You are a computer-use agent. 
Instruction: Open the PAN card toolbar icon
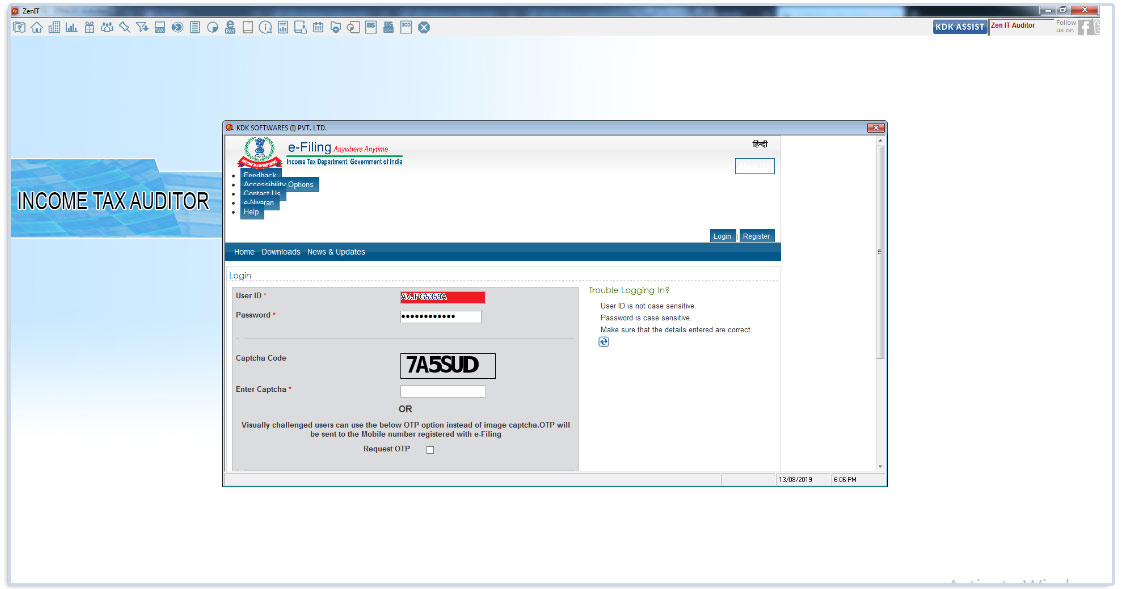tap(160, 27)
